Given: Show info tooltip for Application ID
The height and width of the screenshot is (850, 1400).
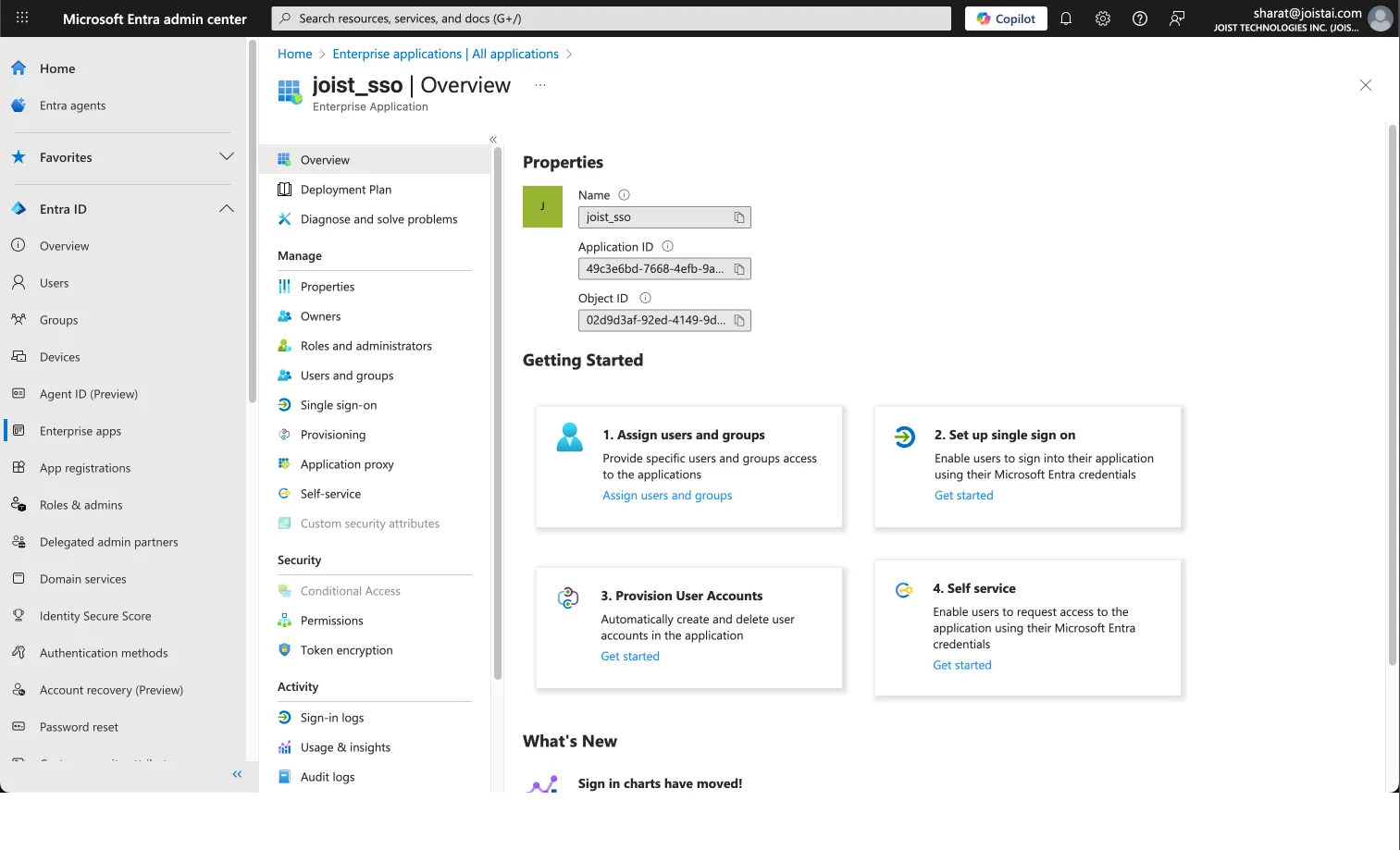Looking at the screenshot, I should point(667,247).
